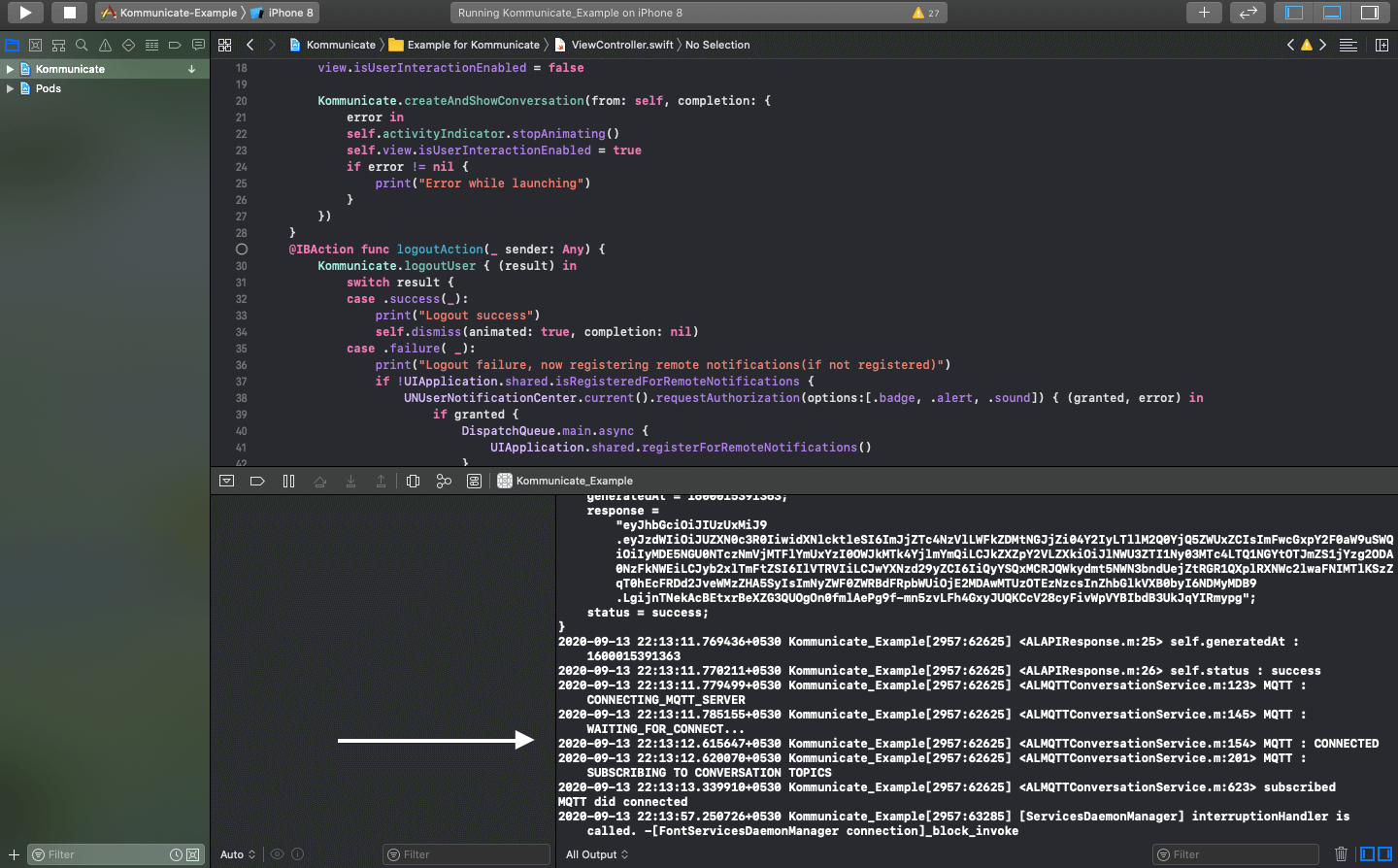Click the Step Over button
Viewport: 1398px width, 868px height.
click(319, 481)
